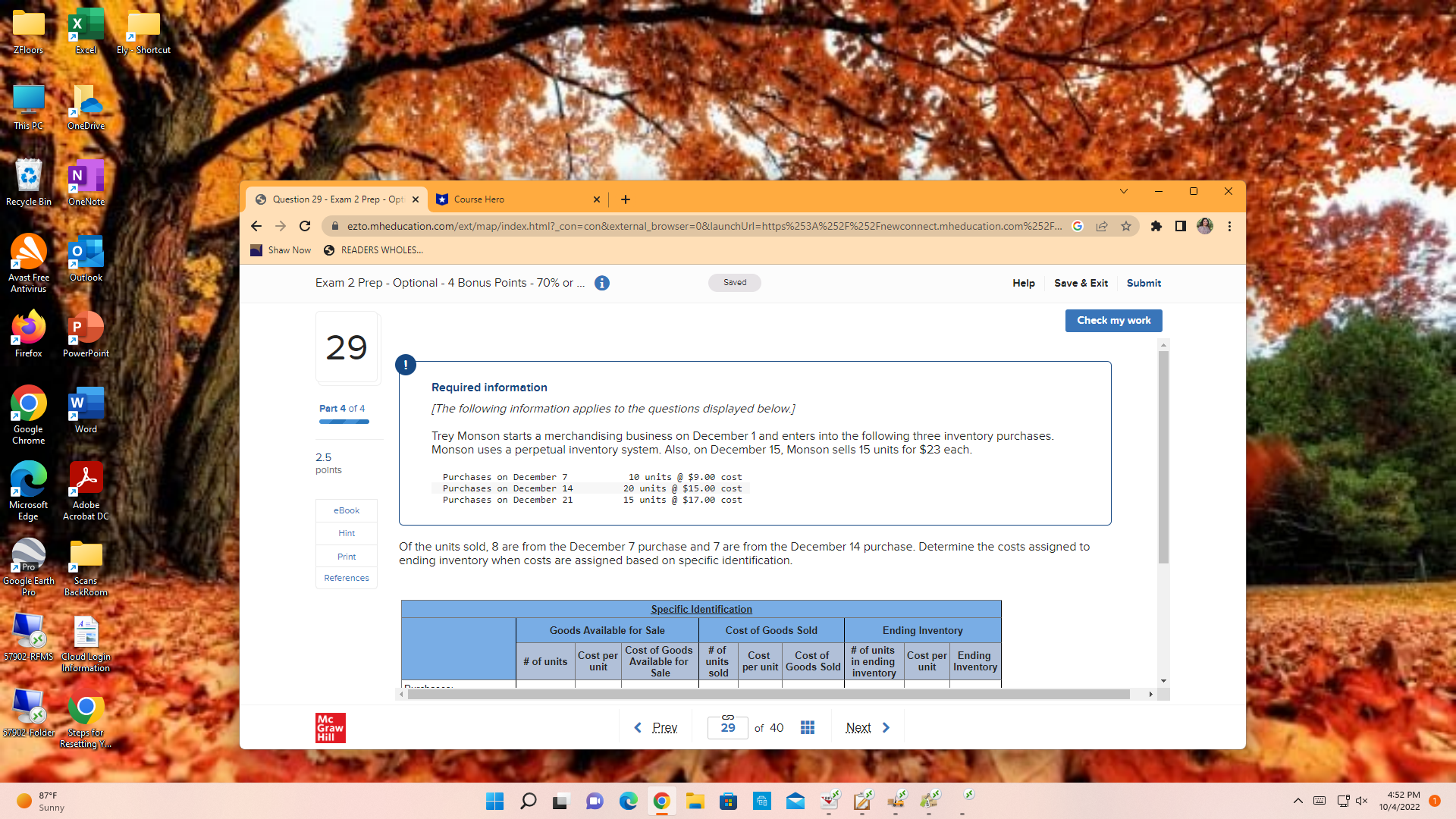Open the eBook link in the sidebar
Viewport: 1456px width, 819px height.
tap(346, 510)
